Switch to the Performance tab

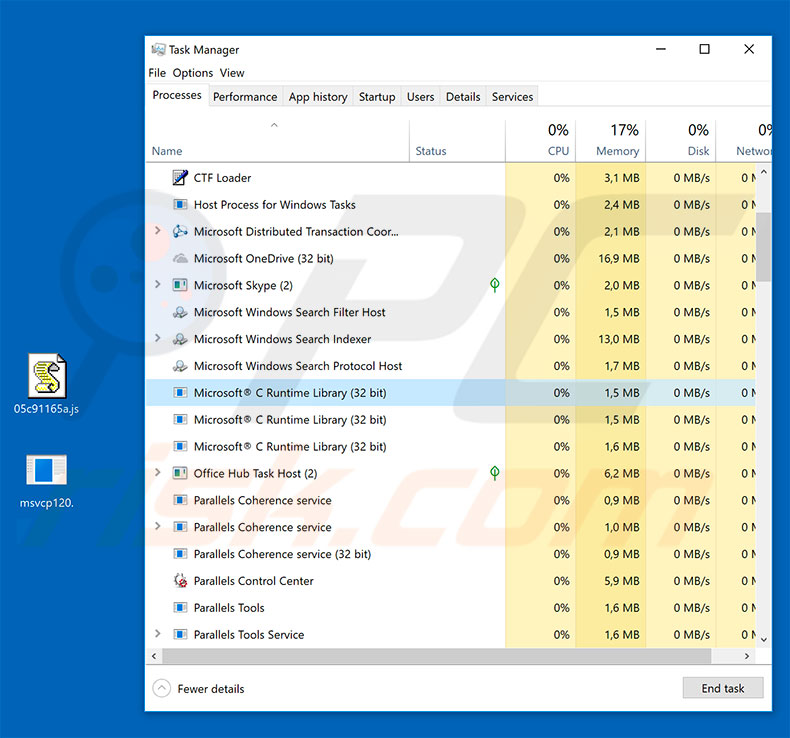245,97
